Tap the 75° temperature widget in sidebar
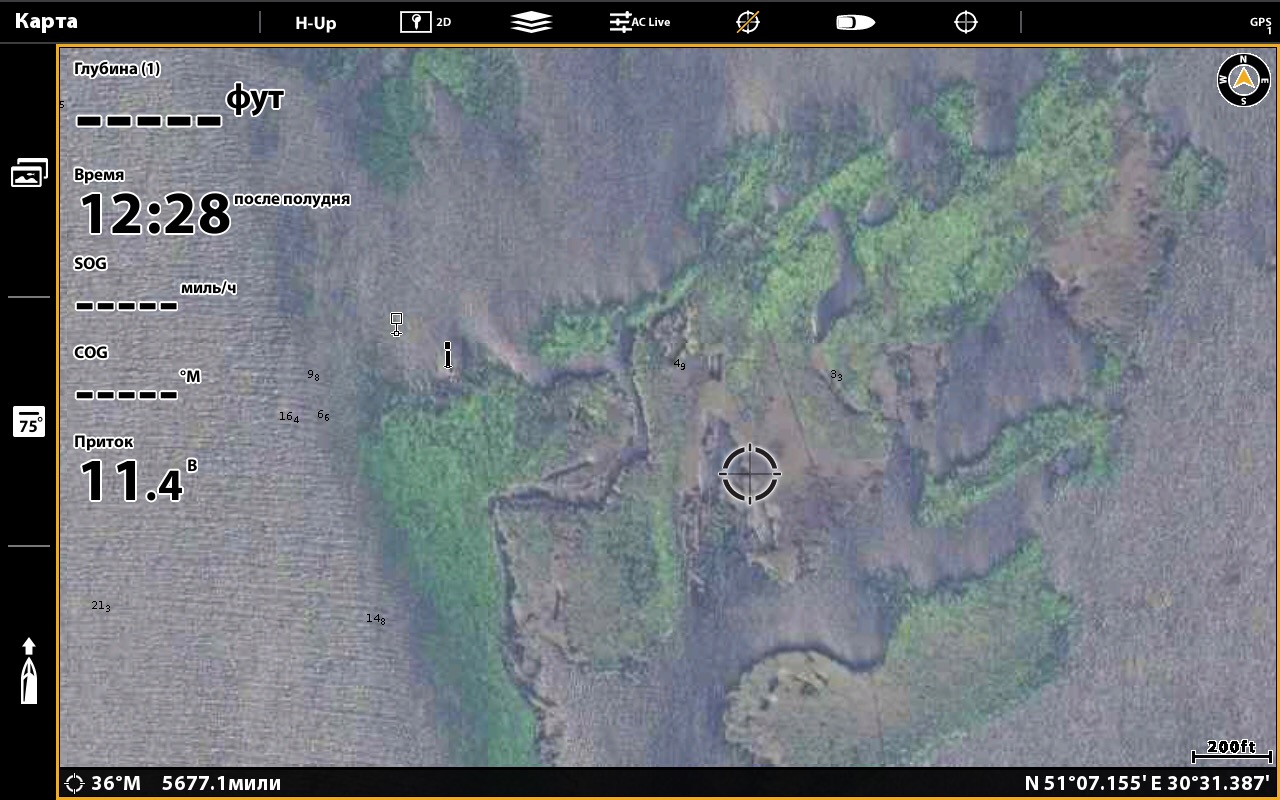The height and width of the screenshot is (800, 1280). [29, 422]
